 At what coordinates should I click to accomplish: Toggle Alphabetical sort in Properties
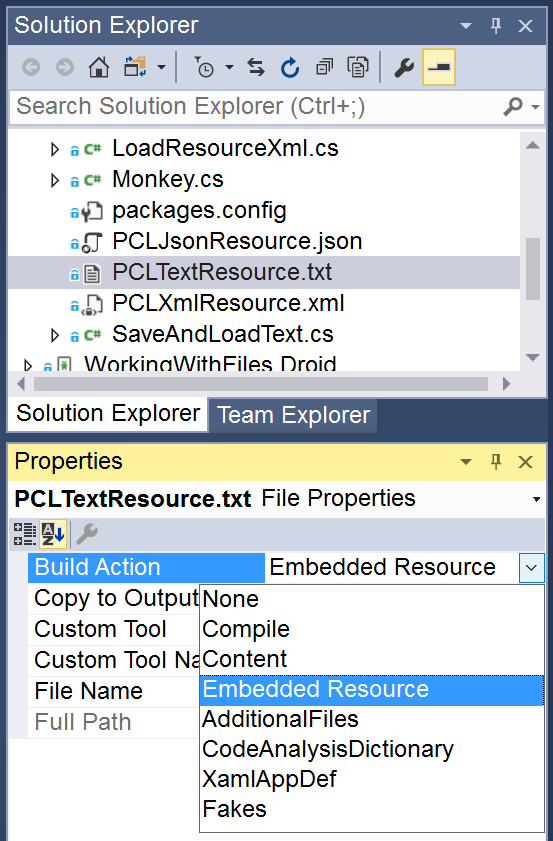(53, 534)
